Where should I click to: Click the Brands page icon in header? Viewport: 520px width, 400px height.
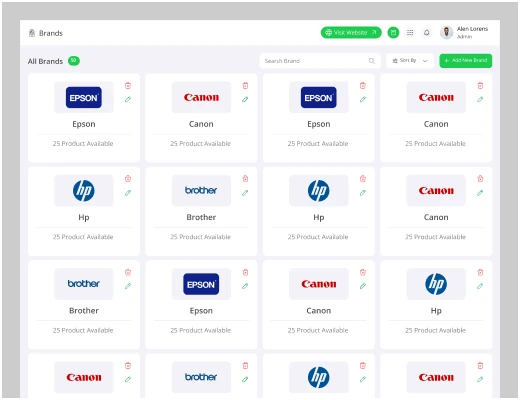pos(32,33)
